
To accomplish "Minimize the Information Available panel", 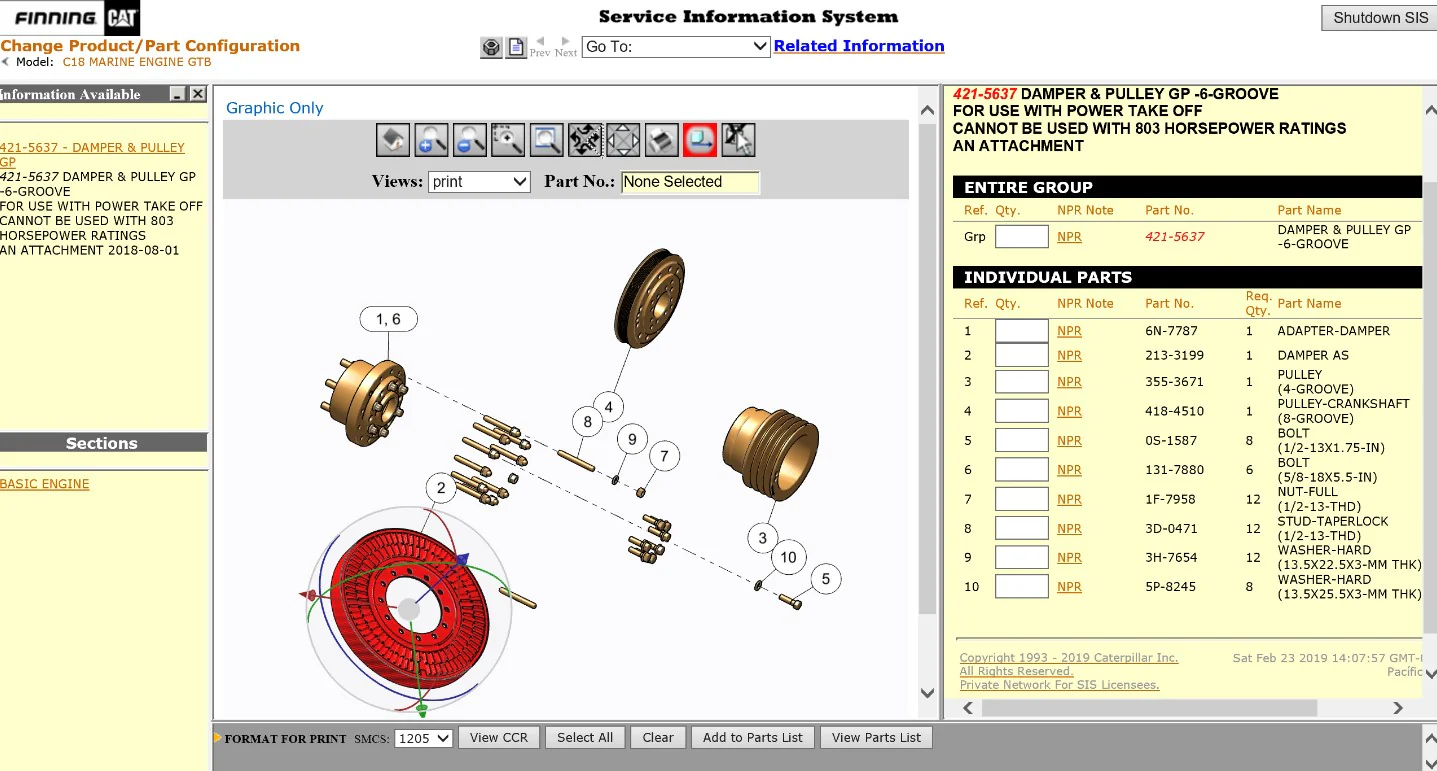I will (x=177, y=94).
